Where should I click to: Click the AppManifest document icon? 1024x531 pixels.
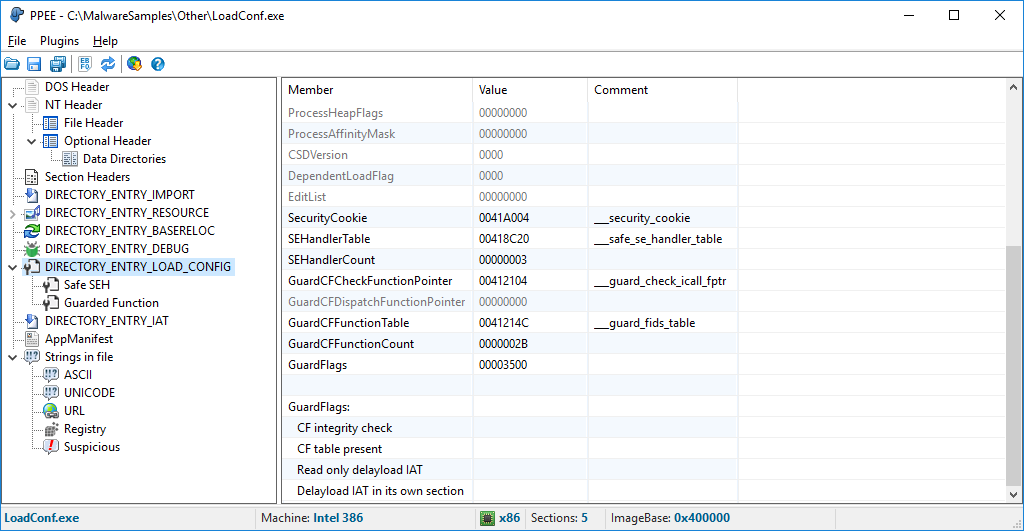[31, 339]
